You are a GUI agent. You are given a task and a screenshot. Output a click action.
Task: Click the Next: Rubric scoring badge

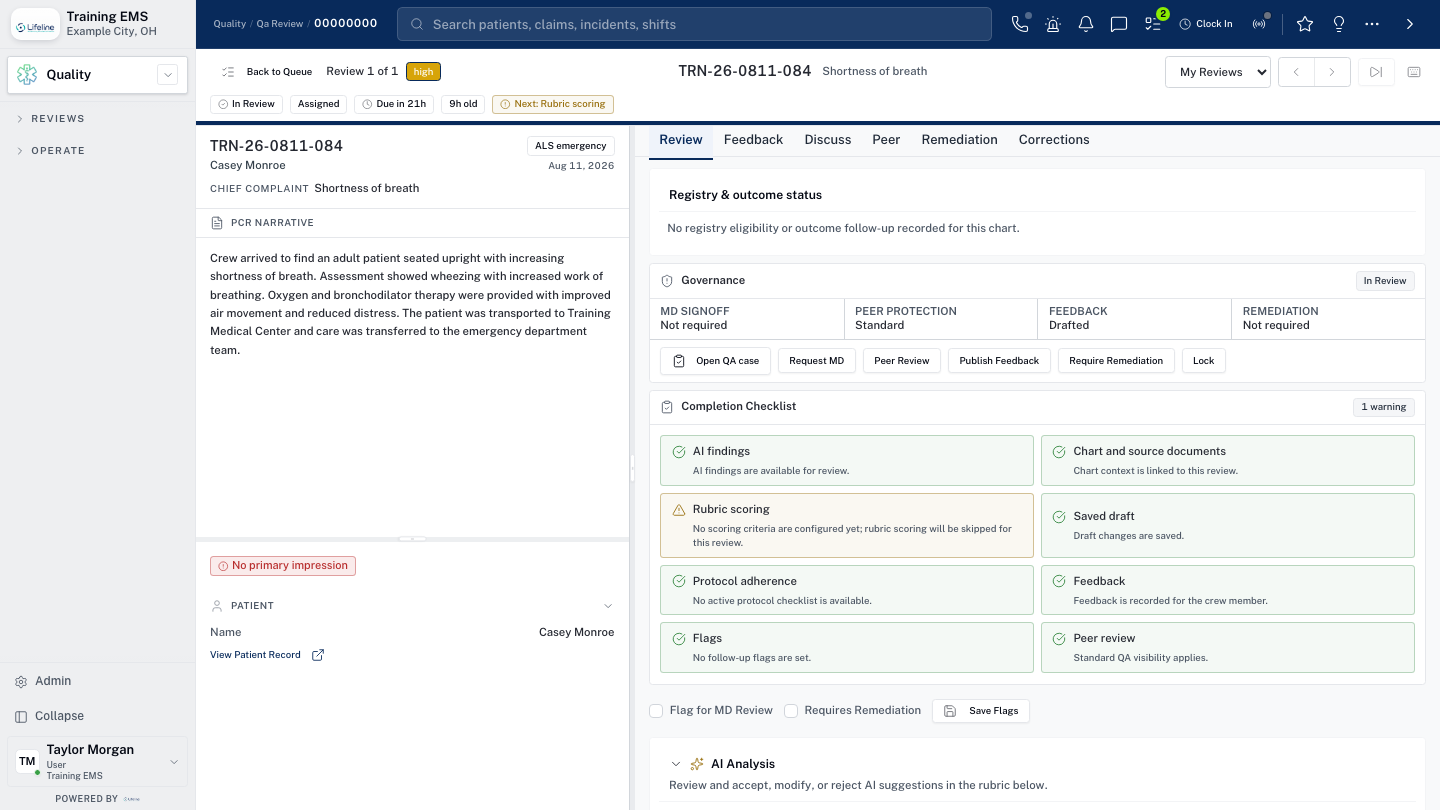coord(552,104)
